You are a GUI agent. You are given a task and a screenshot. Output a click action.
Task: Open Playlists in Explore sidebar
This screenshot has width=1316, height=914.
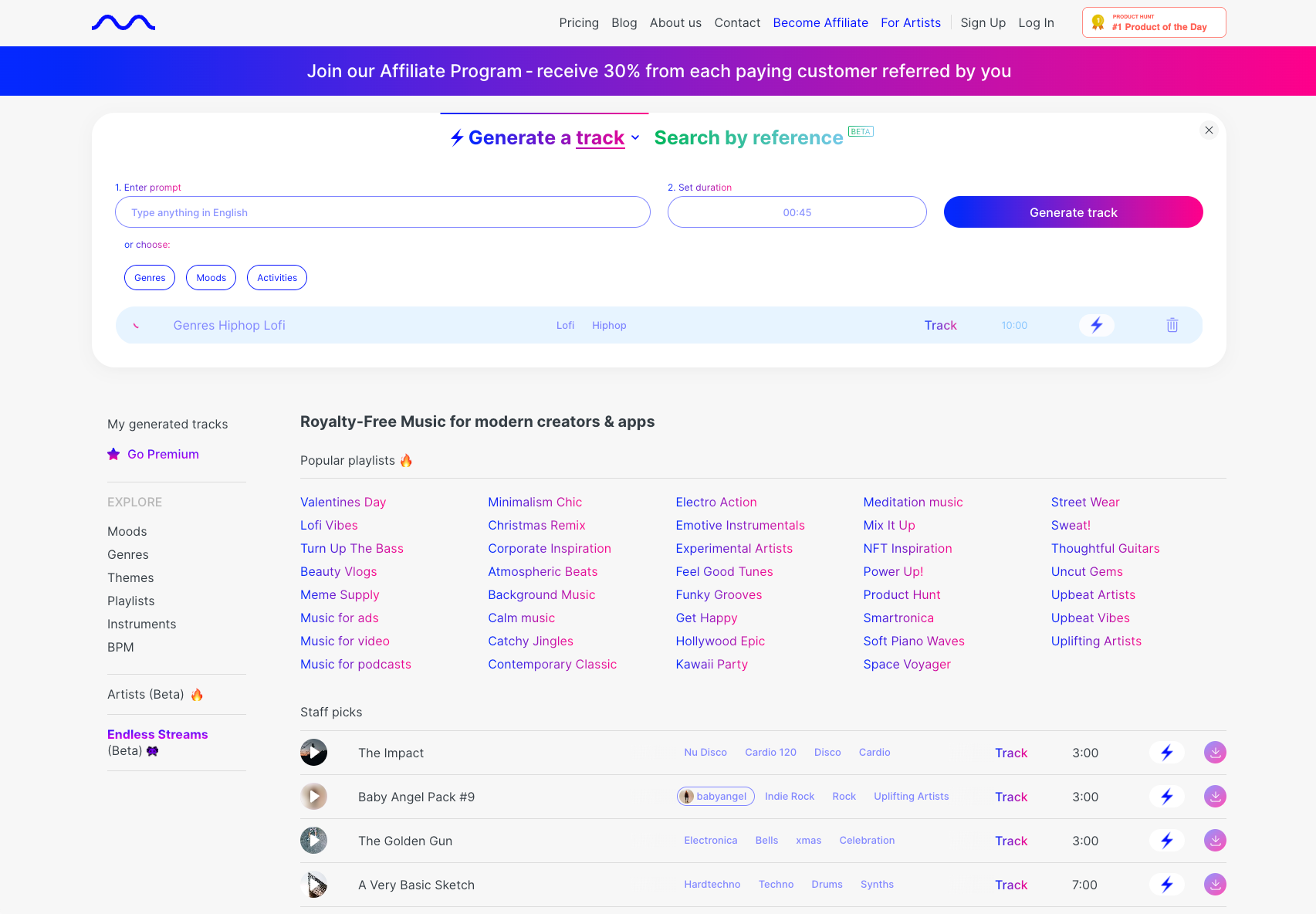[131, 601]
